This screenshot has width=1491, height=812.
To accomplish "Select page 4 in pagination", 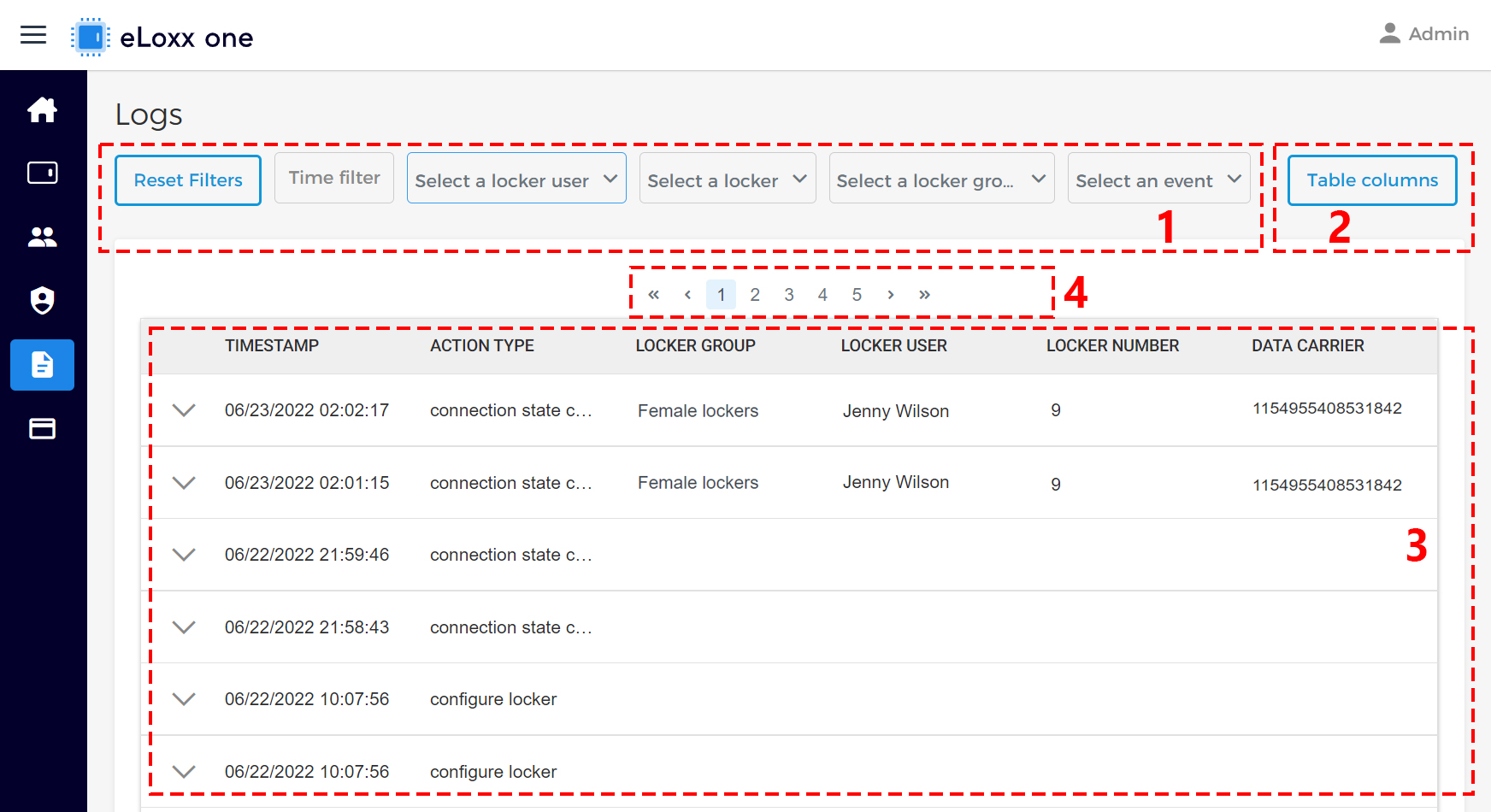I will [822, 294].
